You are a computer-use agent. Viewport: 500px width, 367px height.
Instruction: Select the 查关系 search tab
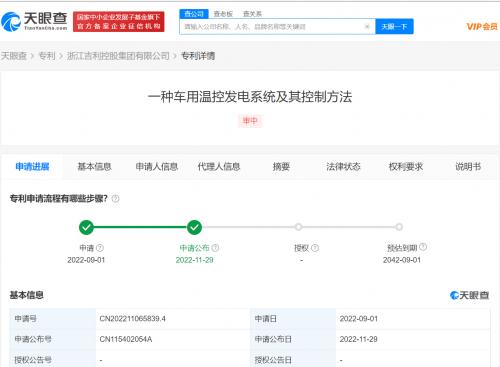(x=252, y=14)
